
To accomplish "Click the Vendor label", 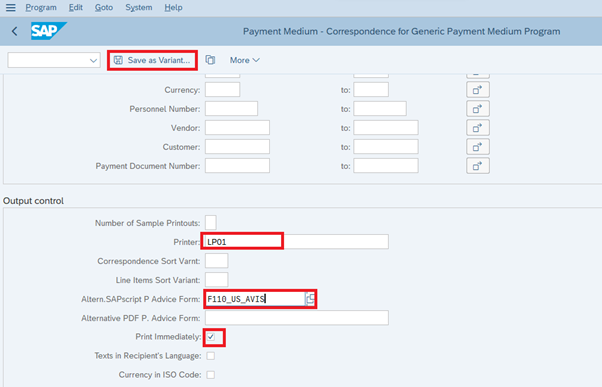I will [x=185, y=128].
